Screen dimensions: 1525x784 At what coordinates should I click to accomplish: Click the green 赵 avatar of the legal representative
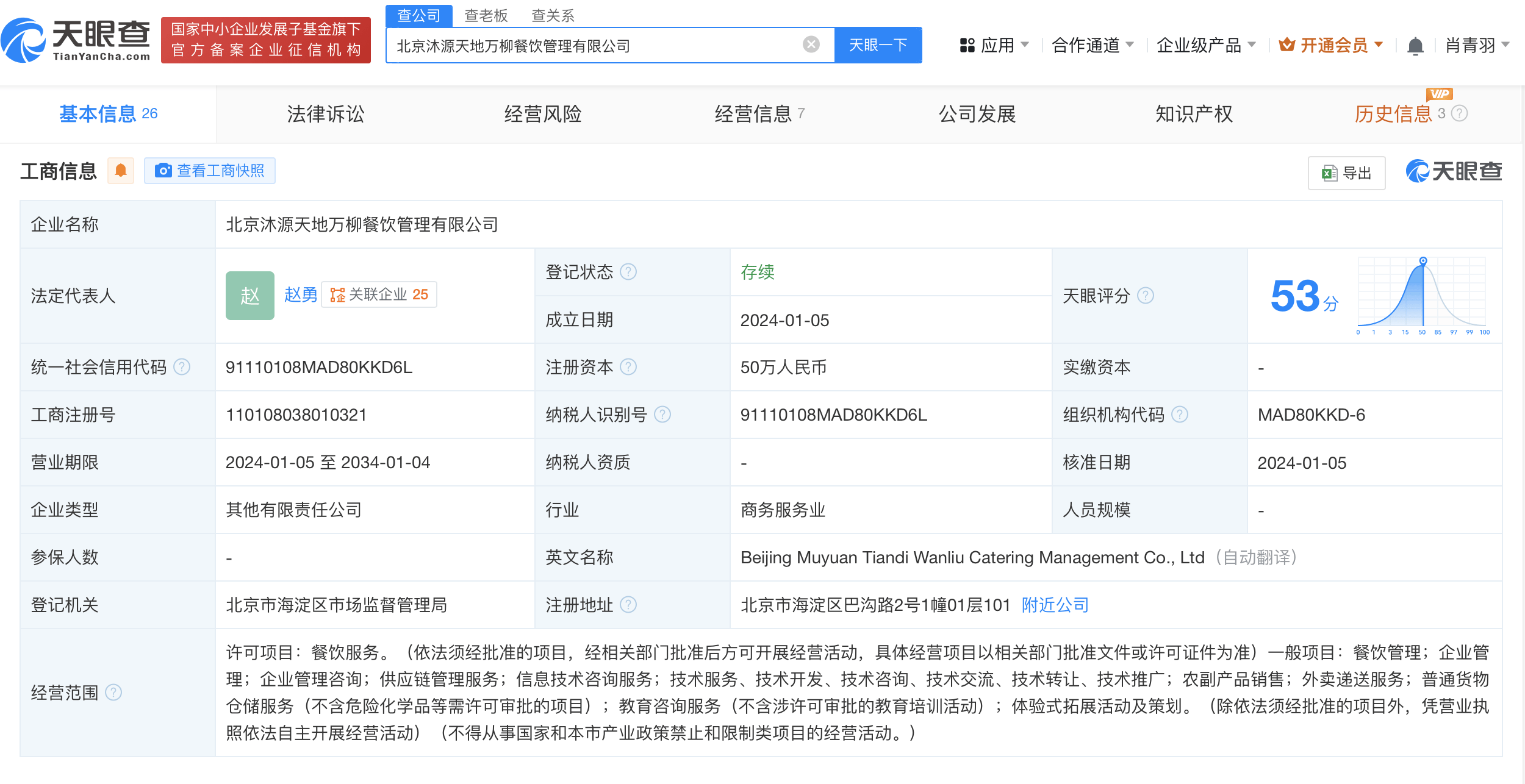click(x=249, y=296)
